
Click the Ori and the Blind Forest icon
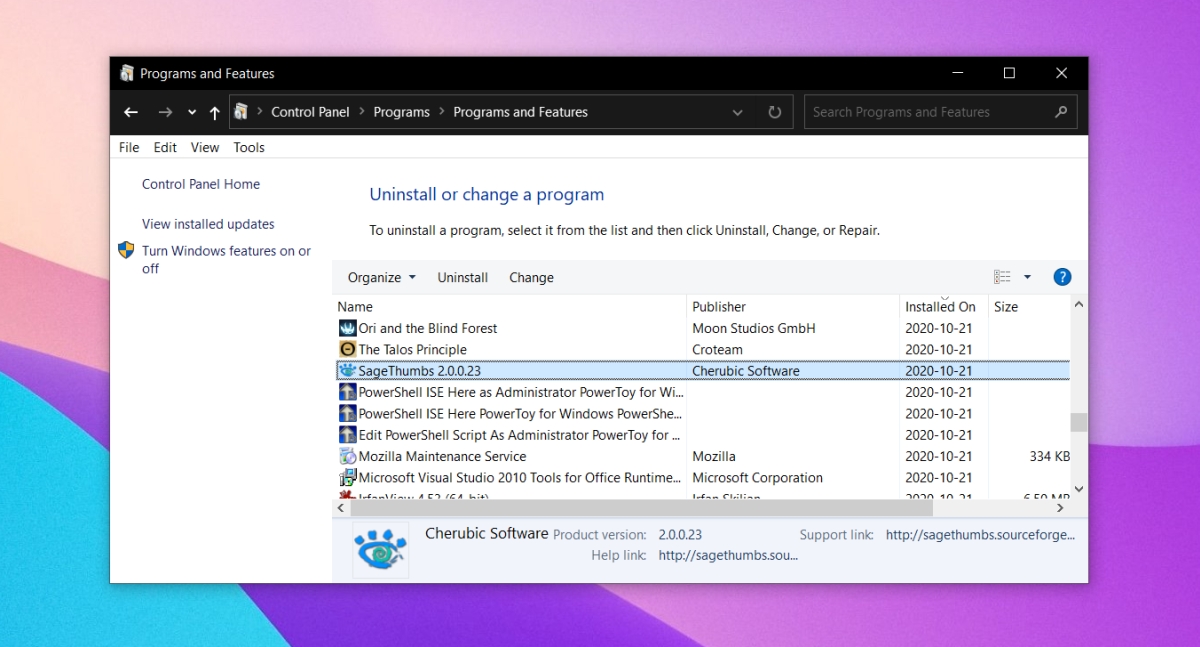(x=347, y=328)
